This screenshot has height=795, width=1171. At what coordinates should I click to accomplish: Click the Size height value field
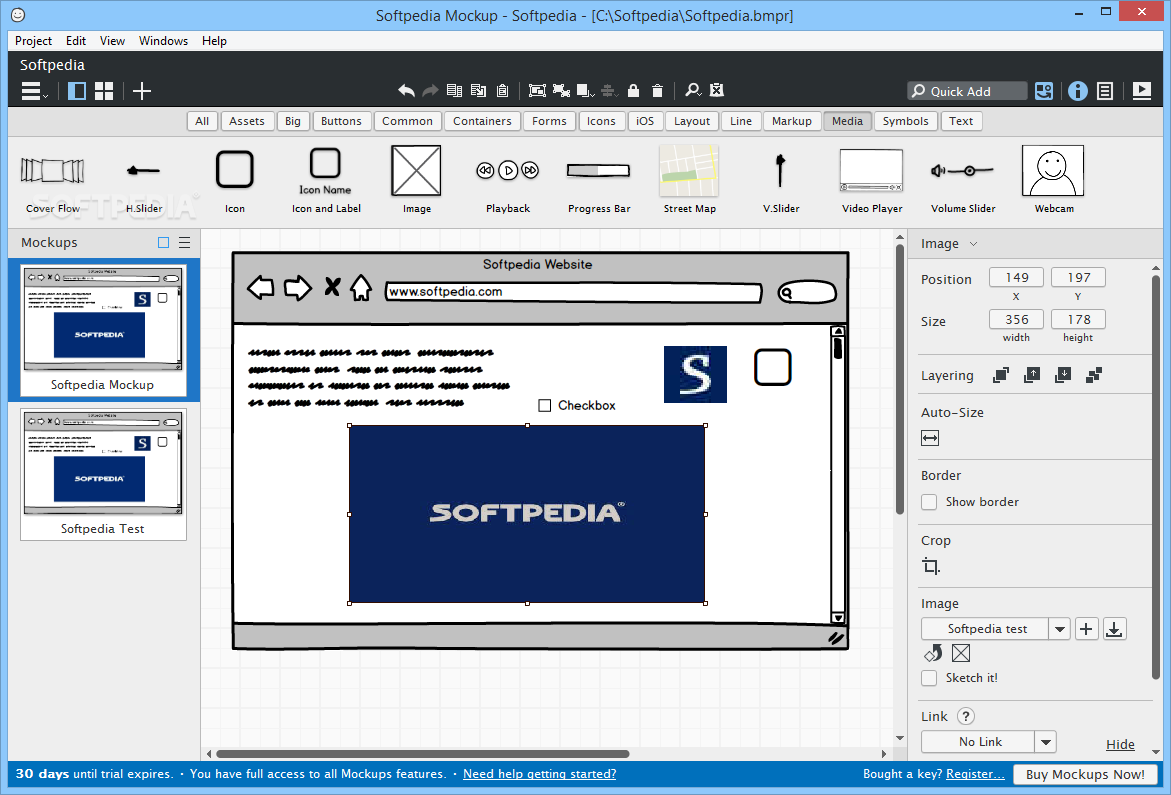(1078, 319)
